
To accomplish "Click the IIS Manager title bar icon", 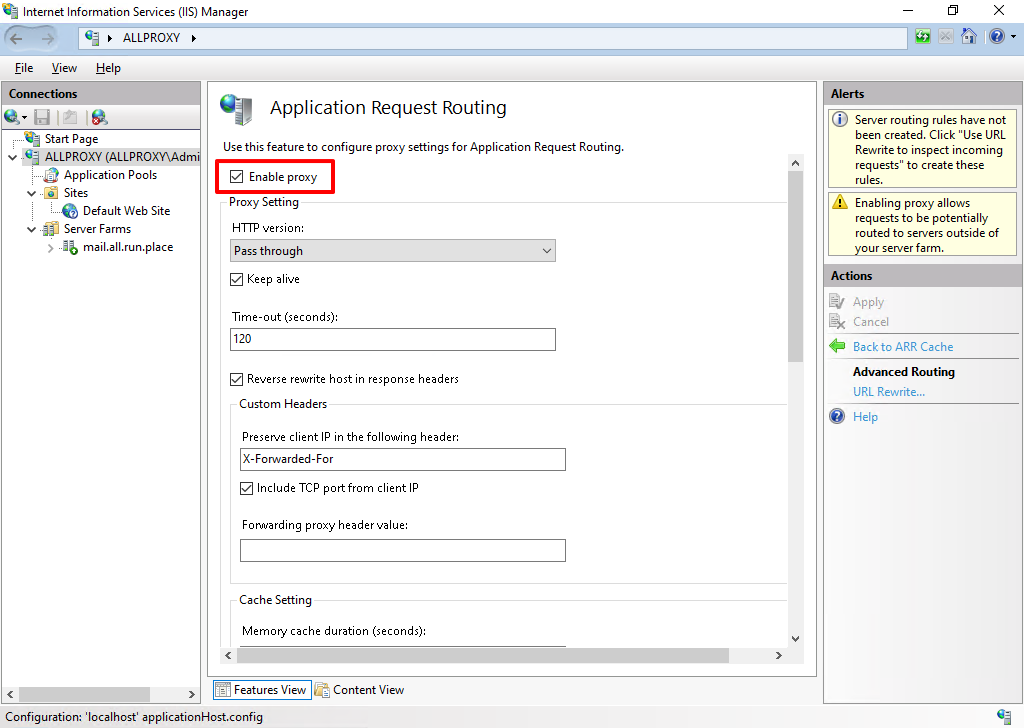I will (x=10, y=11).
